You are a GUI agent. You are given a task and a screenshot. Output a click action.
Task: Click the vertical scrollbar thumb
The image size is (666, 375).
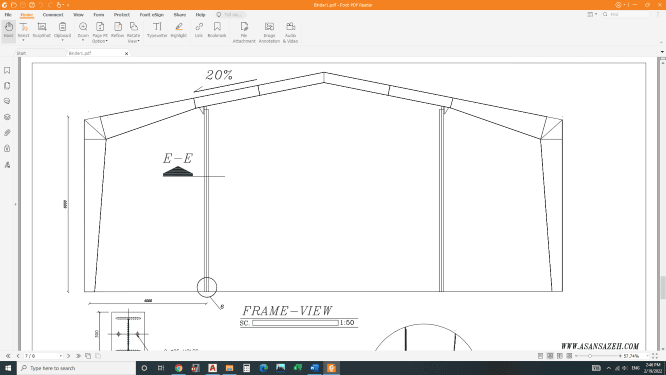[x=662, y=288]
